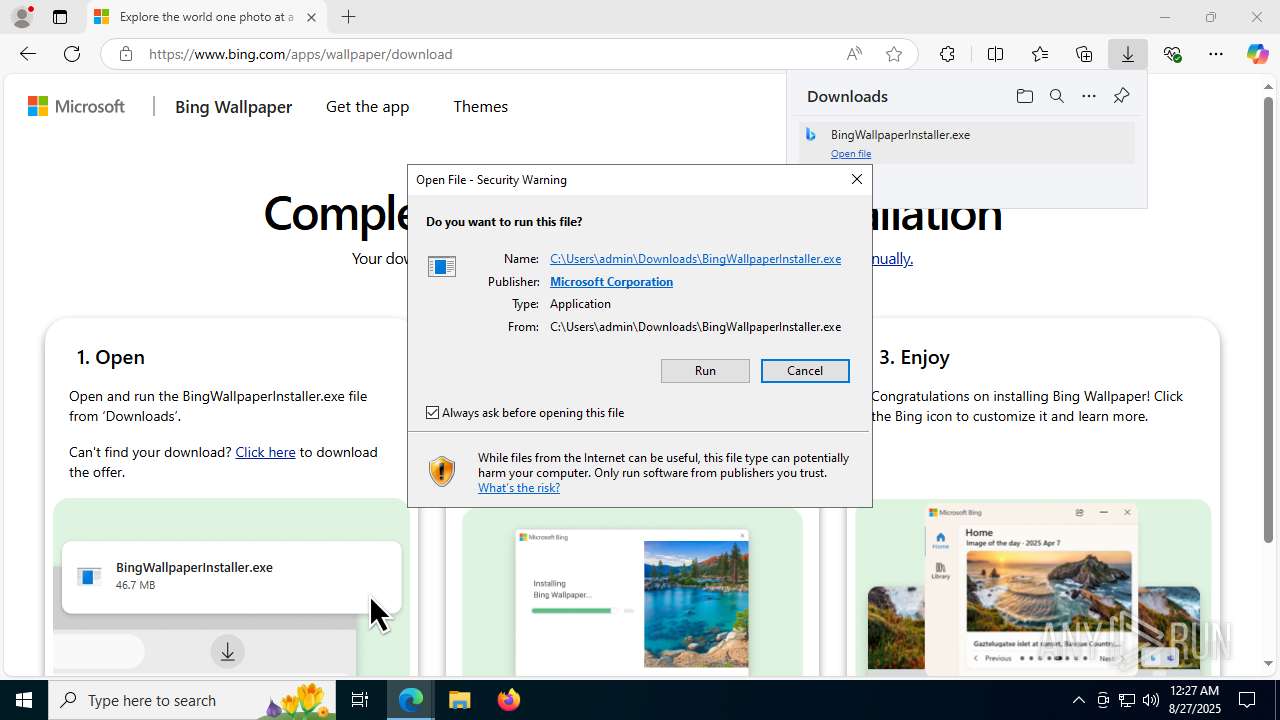Open the notifications action center
Viewport: 1280px width, 720px height.
pos(1248,700)
